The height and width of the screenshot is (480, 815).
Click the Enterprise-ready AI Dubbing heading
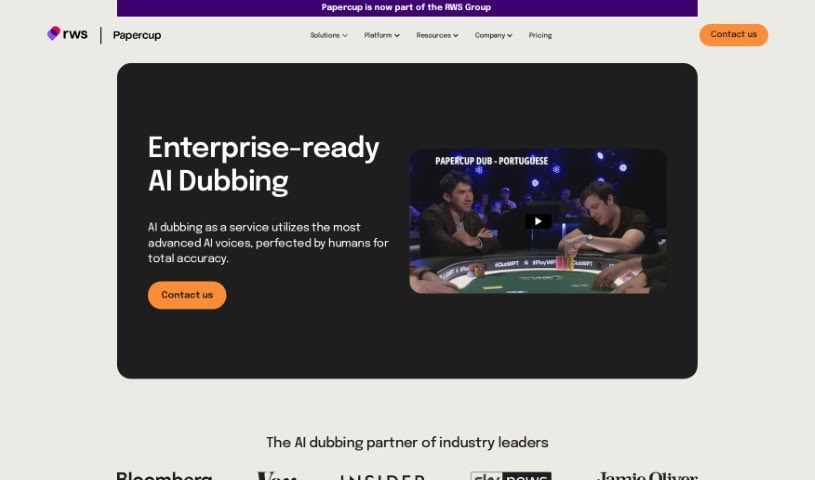264,164
